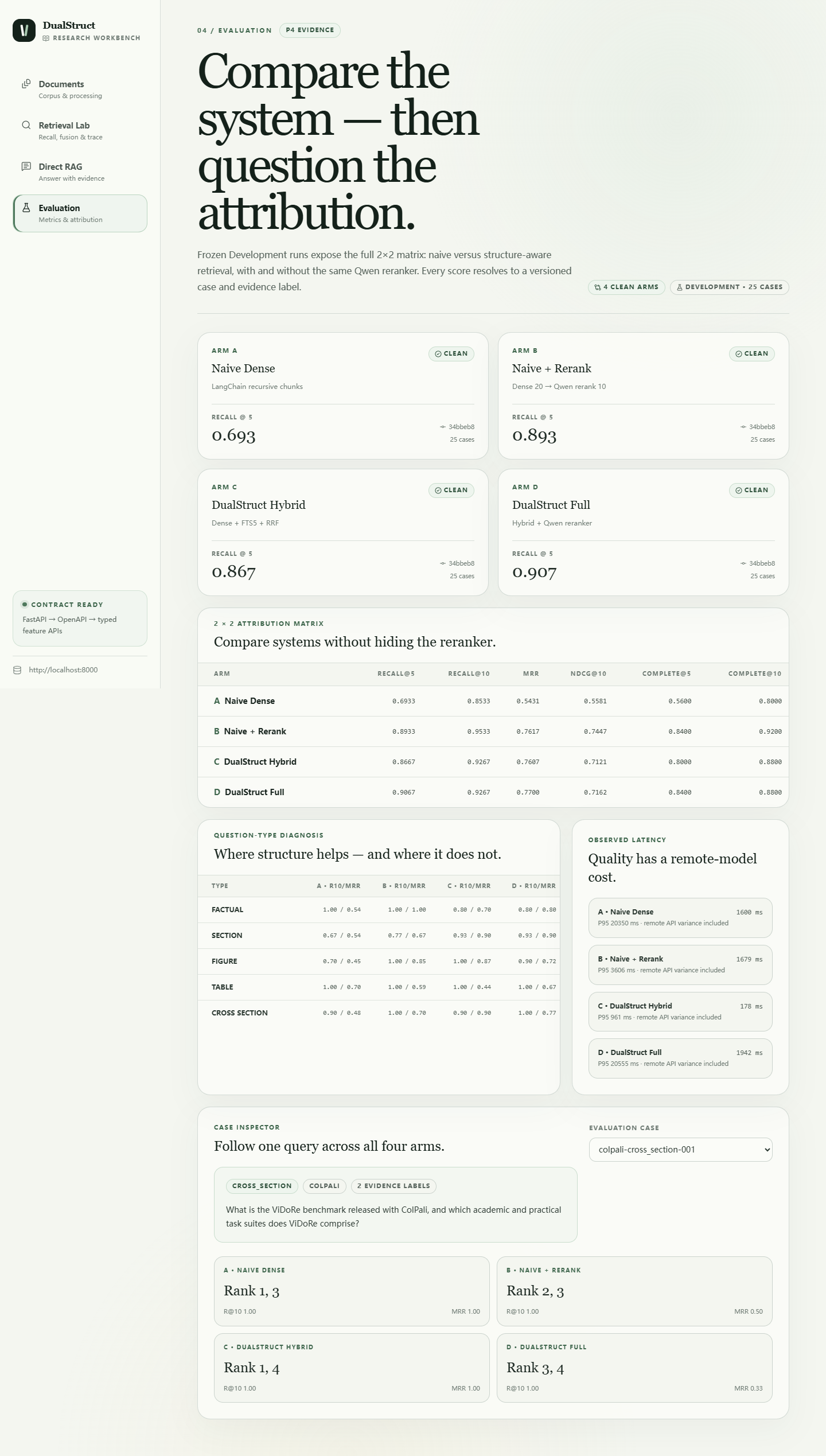826x1456 pixels.
Task: Click the flask icon in Development badge
Action: (x=680, y=287)
